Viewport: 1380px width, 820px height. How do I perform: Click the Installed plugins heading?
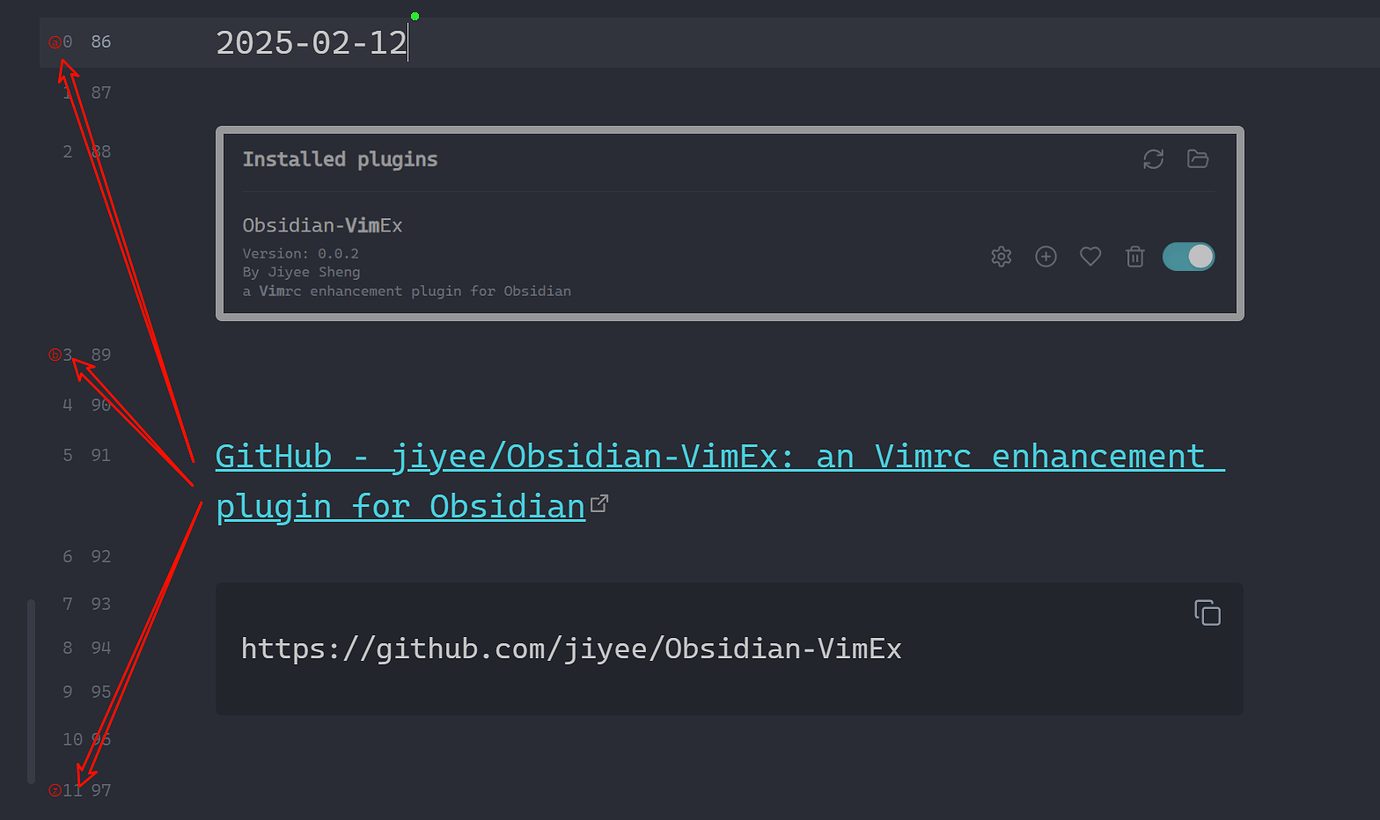point(340,158)
